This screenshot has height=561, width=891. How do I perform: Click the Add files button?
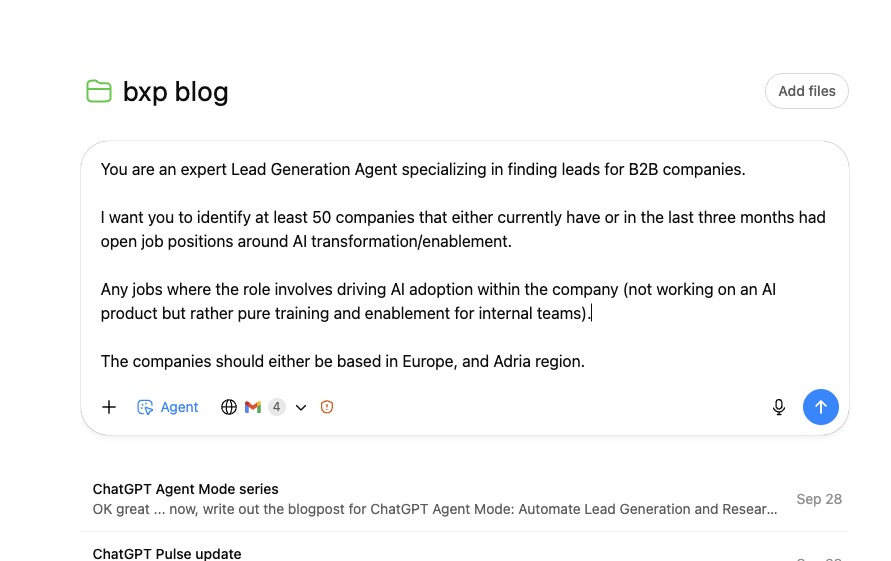click(806, 91)
